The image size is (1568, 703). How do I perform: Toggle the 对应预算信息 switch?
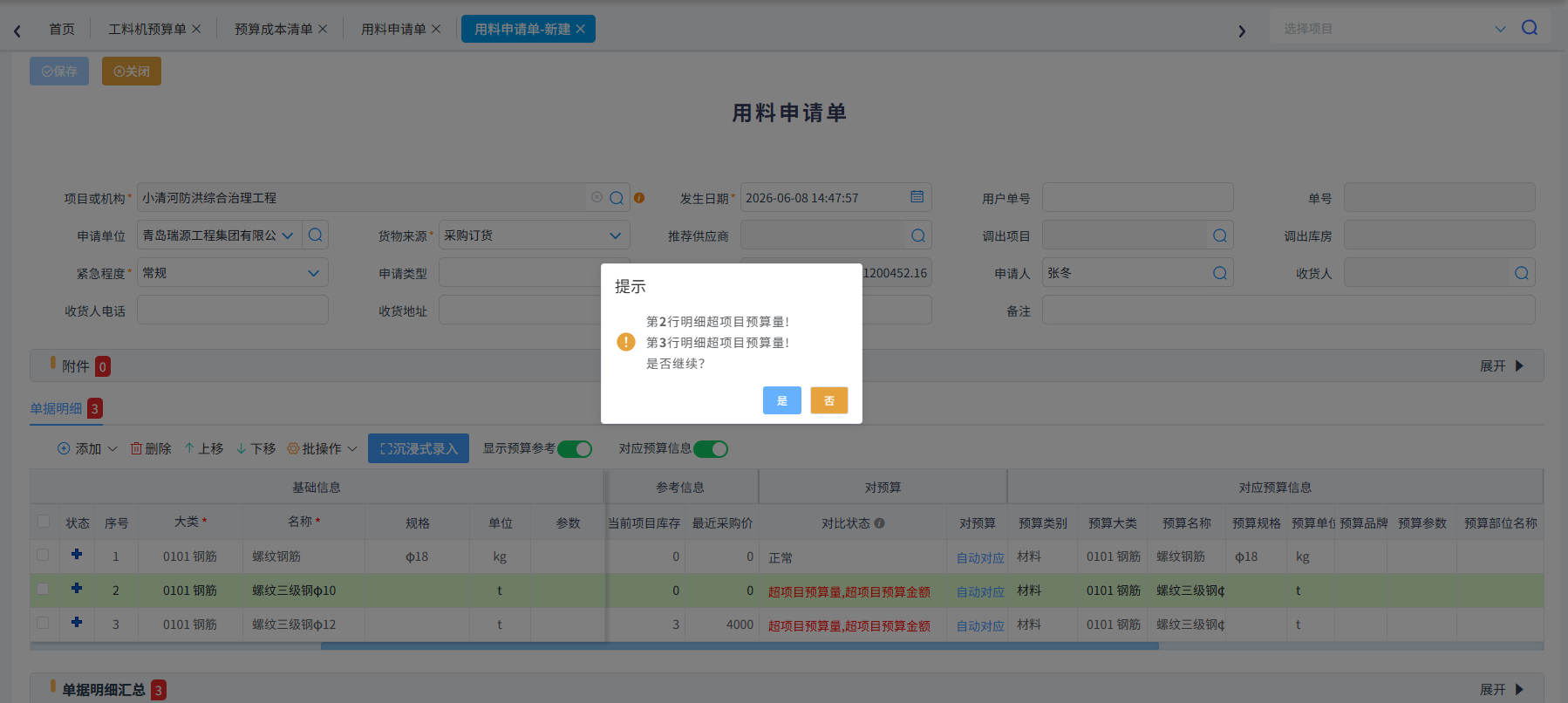coord(711,449)
